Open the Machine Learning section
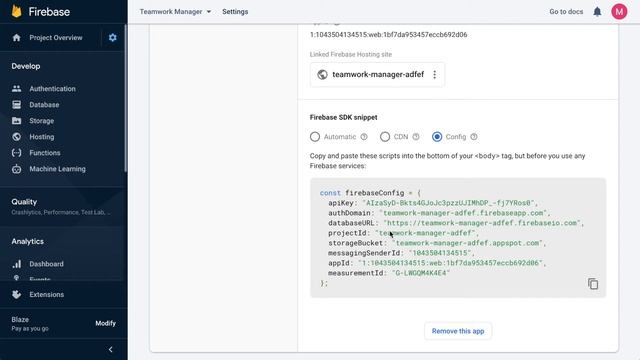The image size is (640, 360). [58, 169]
